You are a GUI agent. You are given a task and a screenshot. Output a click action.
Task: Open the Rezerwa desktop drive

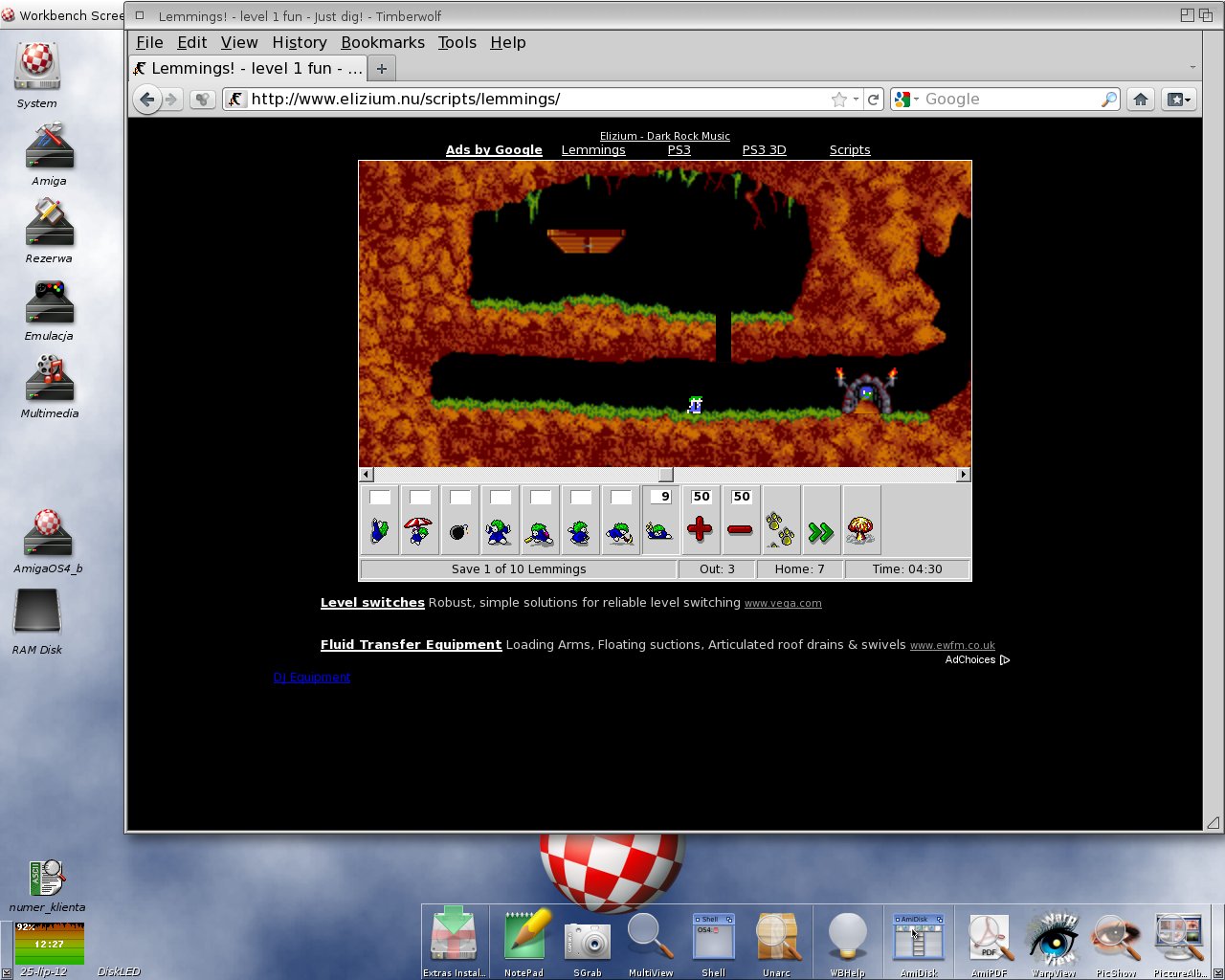click(x=49, y=231)
